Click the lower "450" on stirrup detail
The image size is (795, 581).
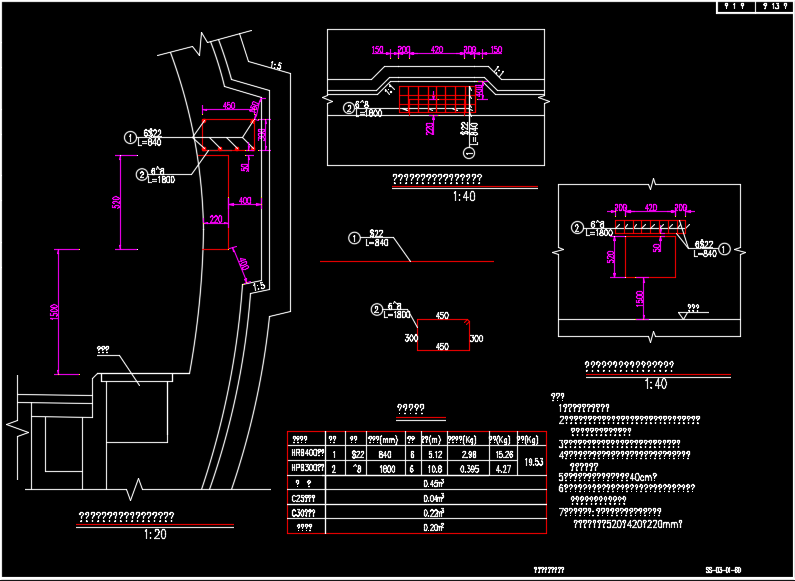pos(442,347)
